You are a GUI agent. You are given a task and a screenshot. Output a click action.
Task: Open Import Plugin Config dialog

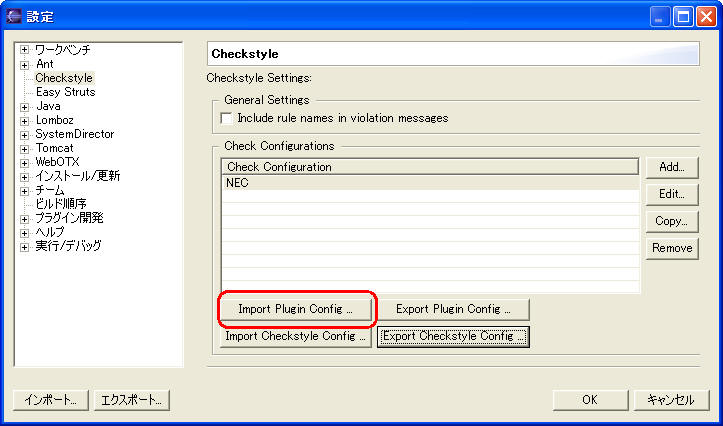pos(296,309)
